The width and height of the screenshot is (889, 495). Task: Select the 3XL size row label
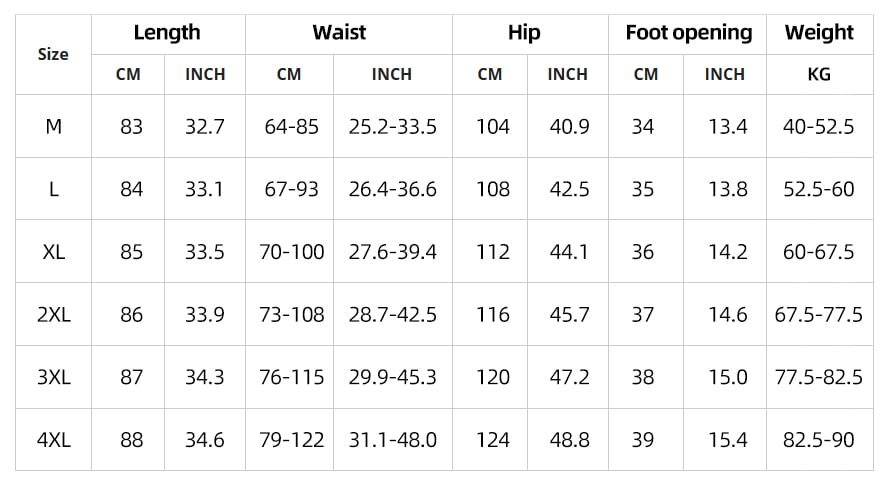click(54, 378)
